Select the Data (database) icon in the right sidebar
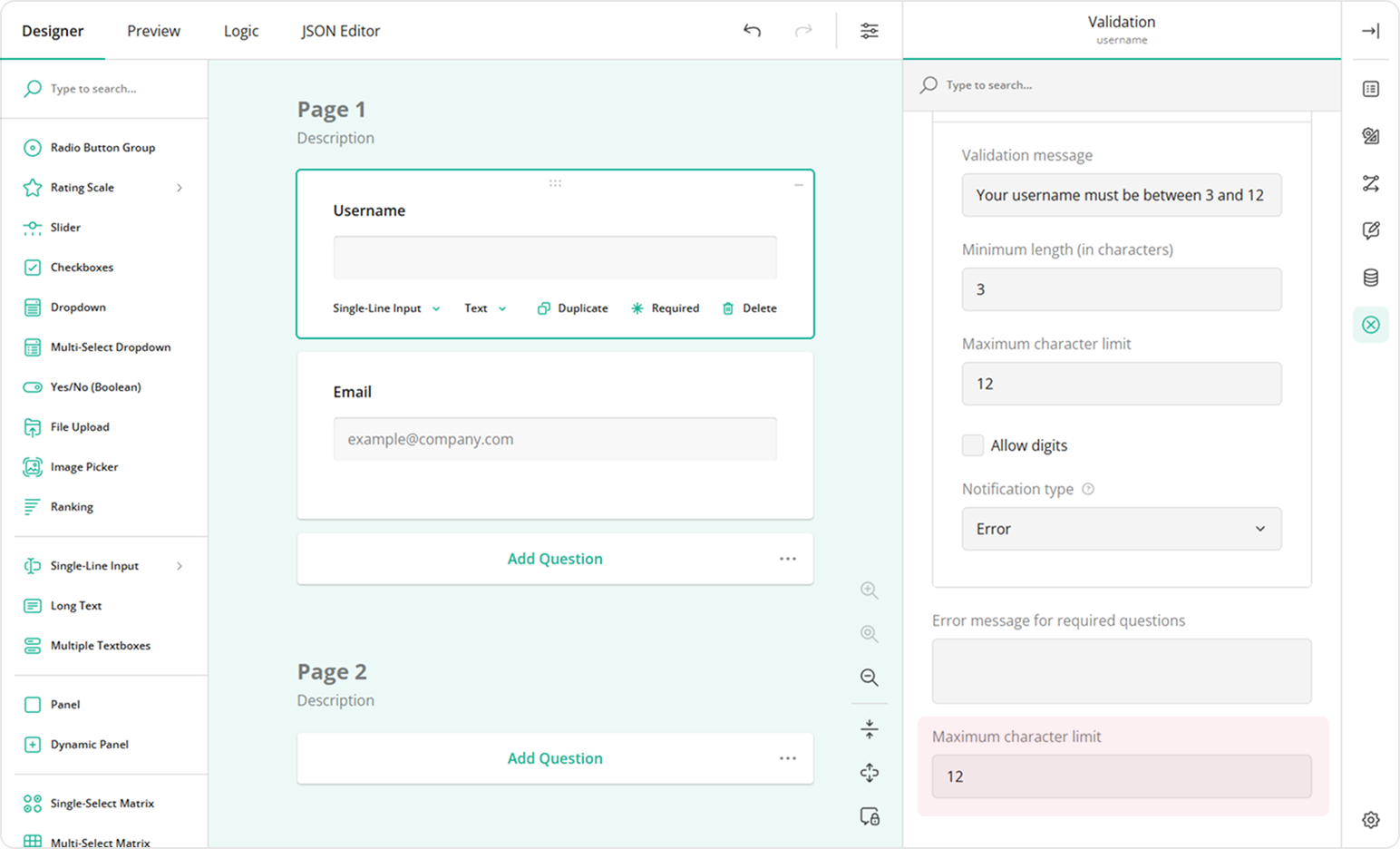This screenshot has height=849, width=1400. 1370,277
